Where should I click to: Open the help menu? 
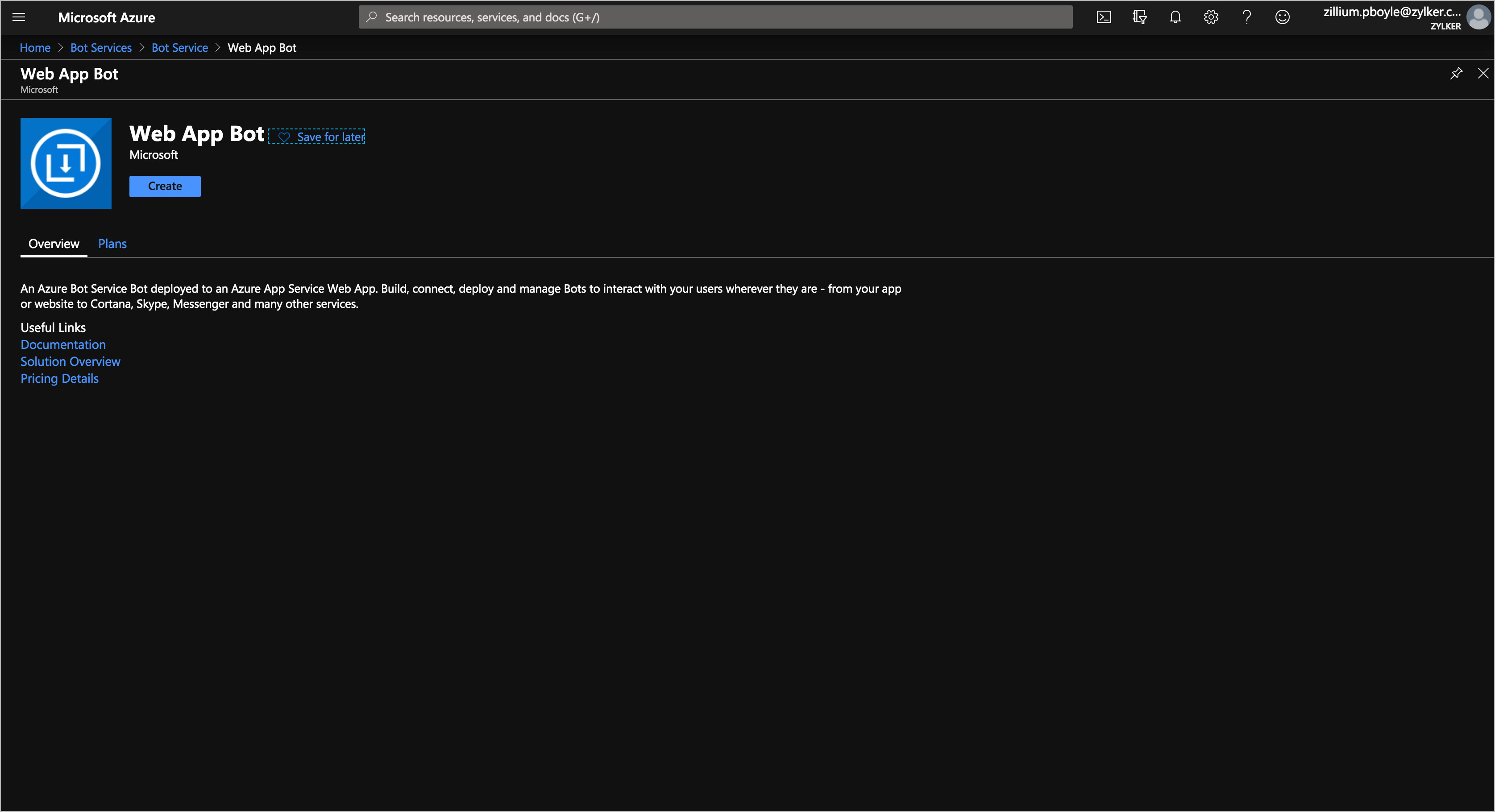click(x=1246, y=17)
